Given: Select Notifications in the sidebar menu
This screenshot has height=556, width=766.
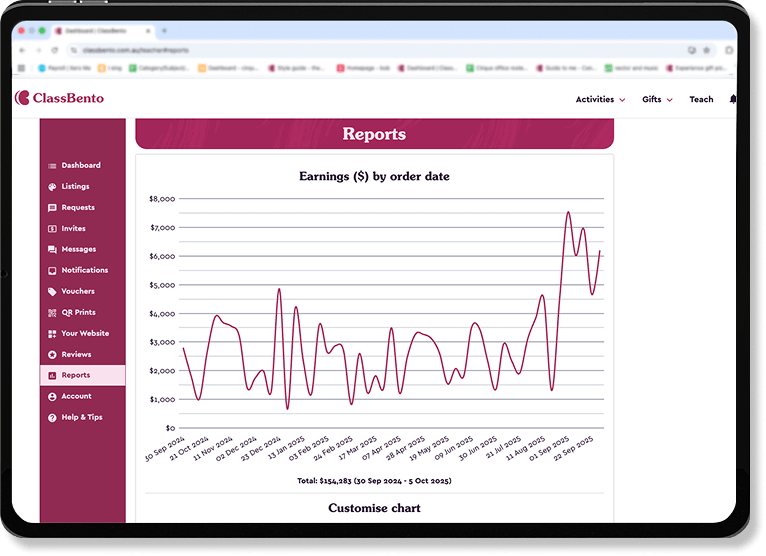Looking at the screenshot, I should click(85, 270).
